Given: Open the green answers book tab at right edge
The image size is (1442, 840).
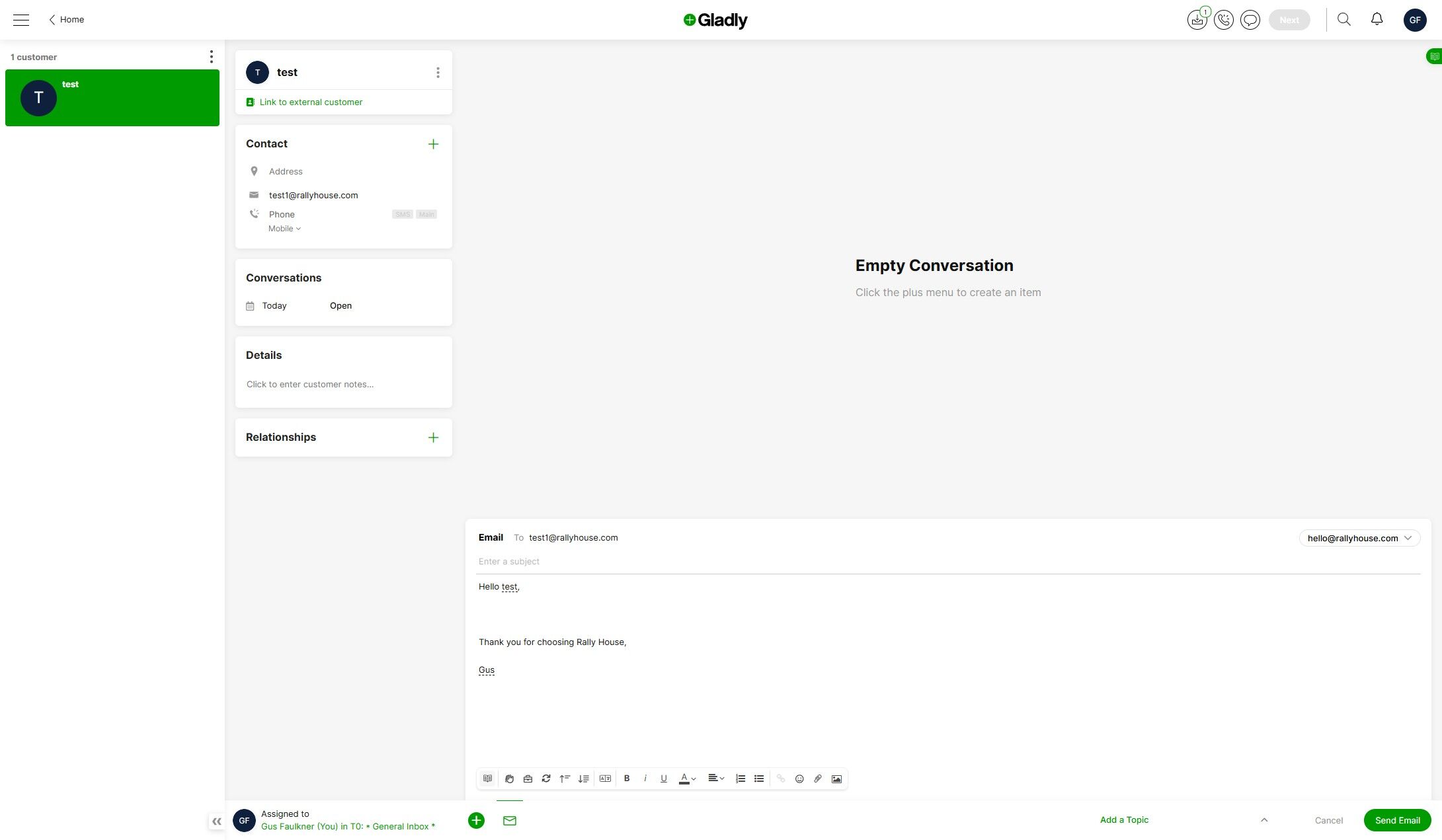Looking at the screenshot, I should click(x=1434, y=57).
